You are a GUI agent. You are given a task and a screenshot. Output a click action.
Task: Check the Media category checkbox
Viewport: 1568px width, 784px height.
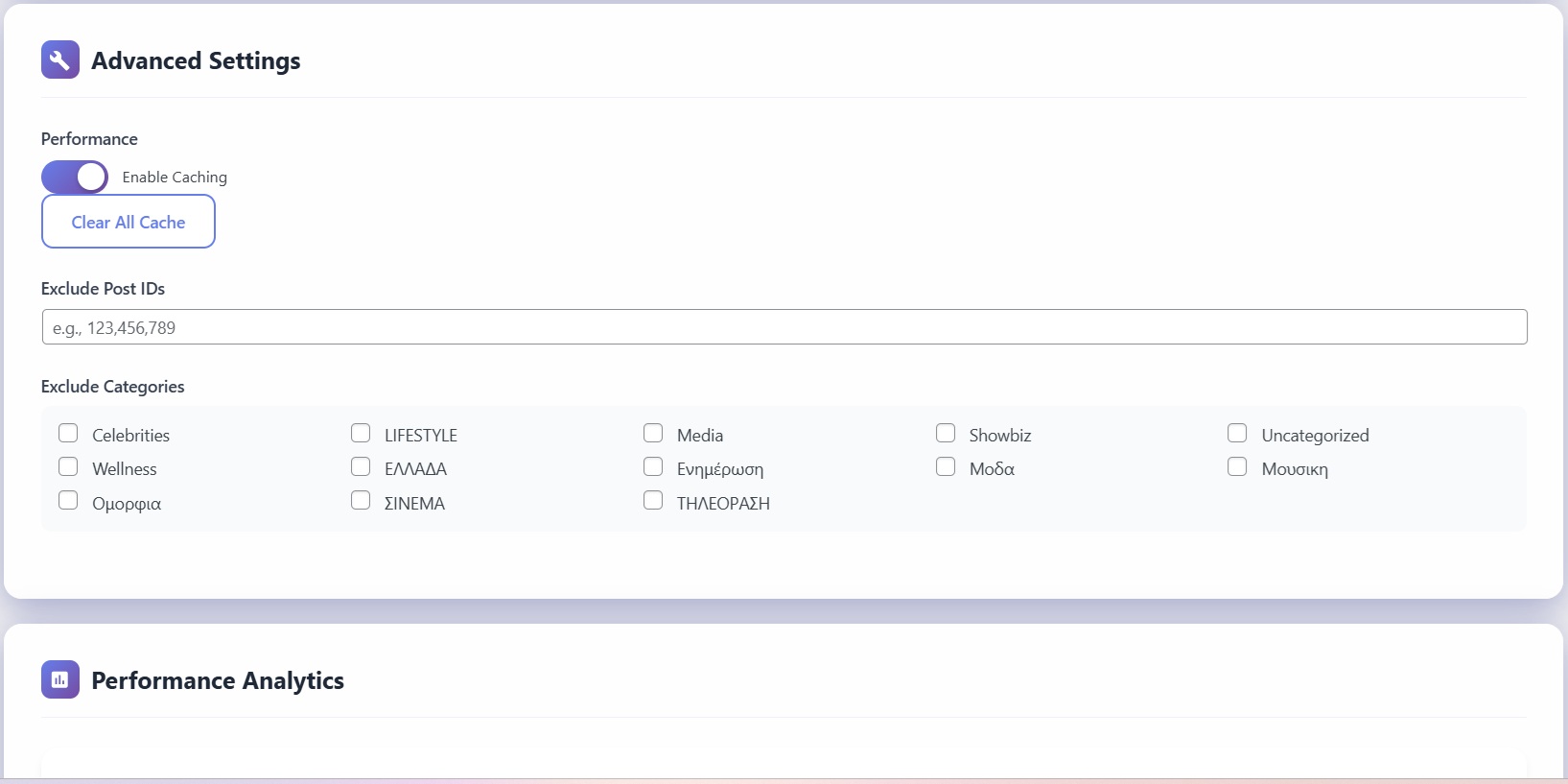click(653, 433)
